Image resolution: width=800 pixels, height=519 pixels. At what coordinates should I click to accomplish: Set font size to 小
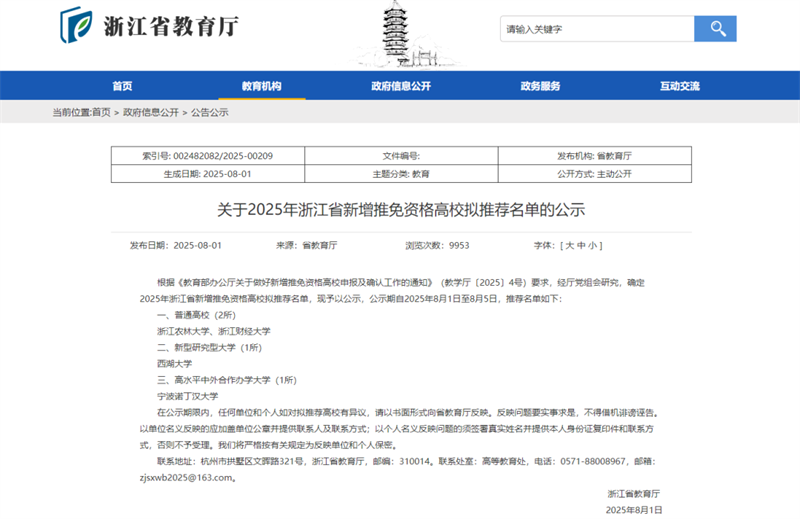click(592, 245)
